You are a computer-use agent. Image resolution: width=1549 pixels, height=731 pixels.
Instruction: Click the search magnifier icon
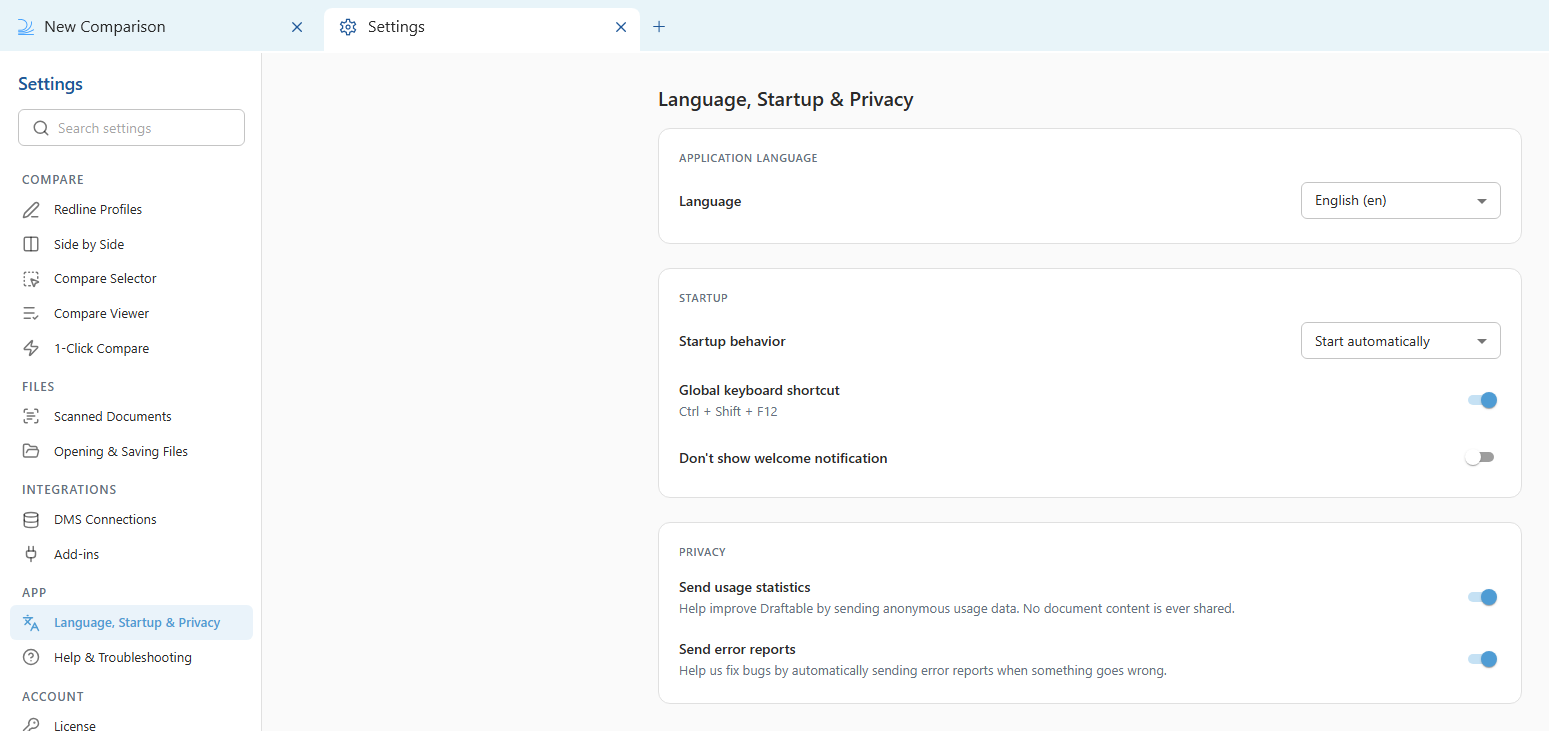[x=41, y=128]
